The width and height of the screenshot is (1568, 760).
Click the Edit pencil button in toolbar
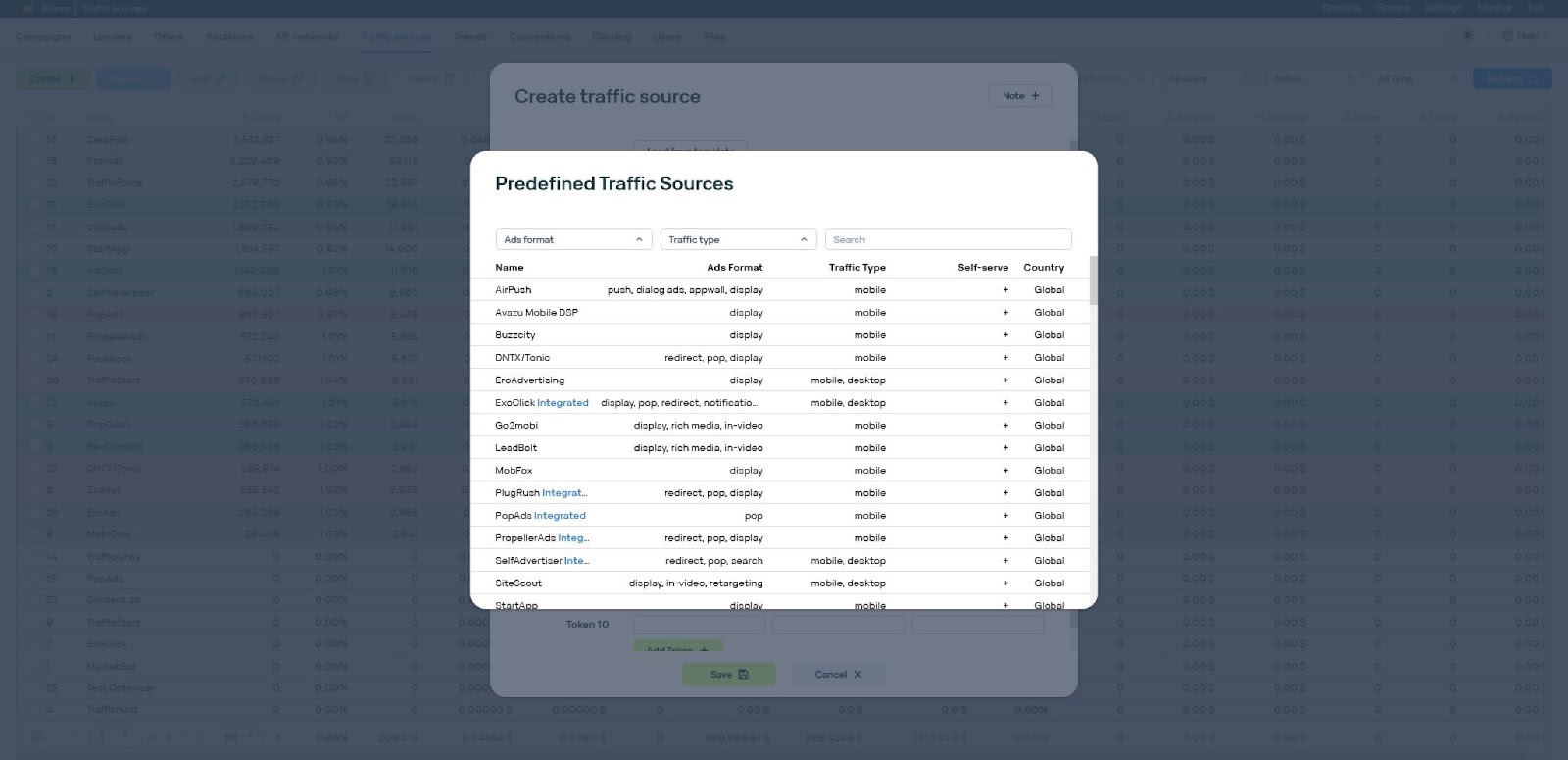coord(208,79)
